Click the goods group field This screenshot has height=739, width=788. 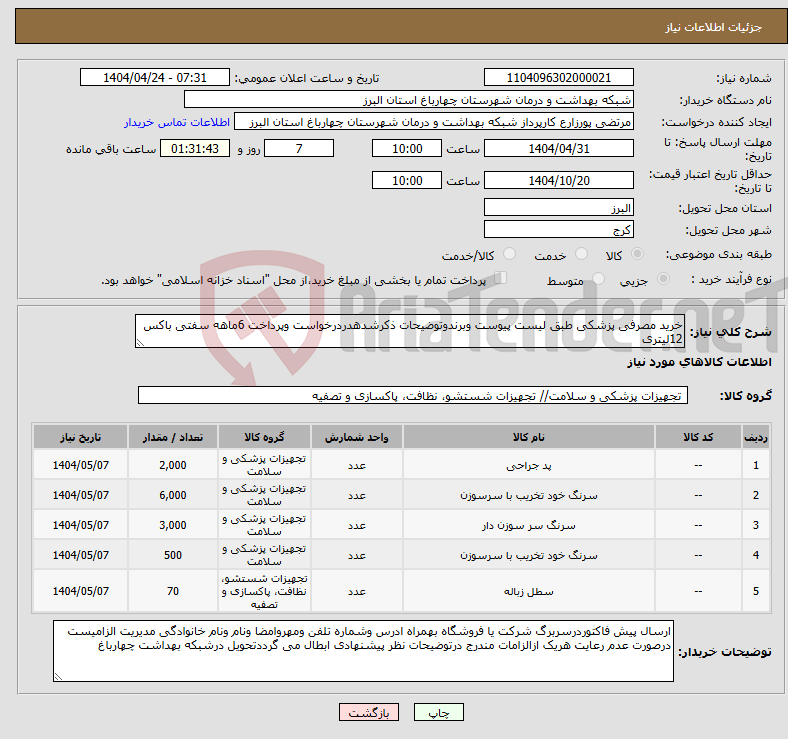[x=413, y=395]
